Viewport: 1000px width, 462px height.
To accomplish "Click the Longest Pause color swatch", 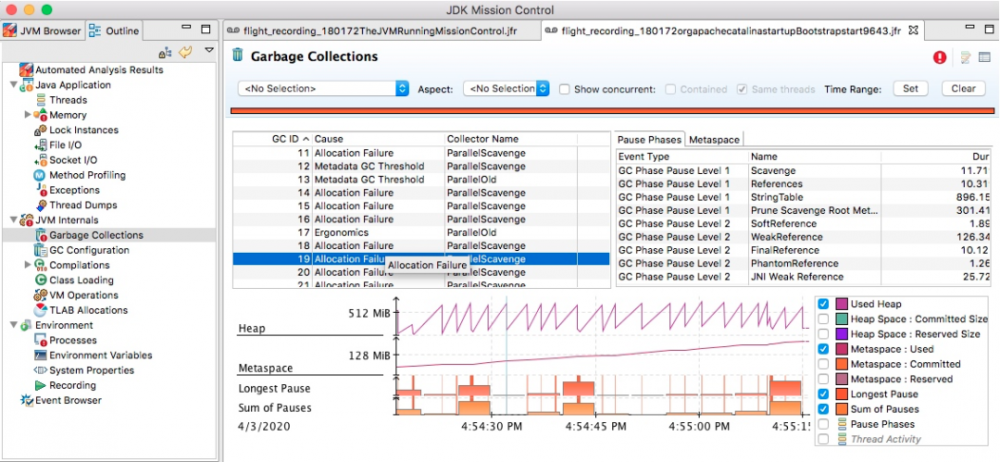I will (841, 394).
